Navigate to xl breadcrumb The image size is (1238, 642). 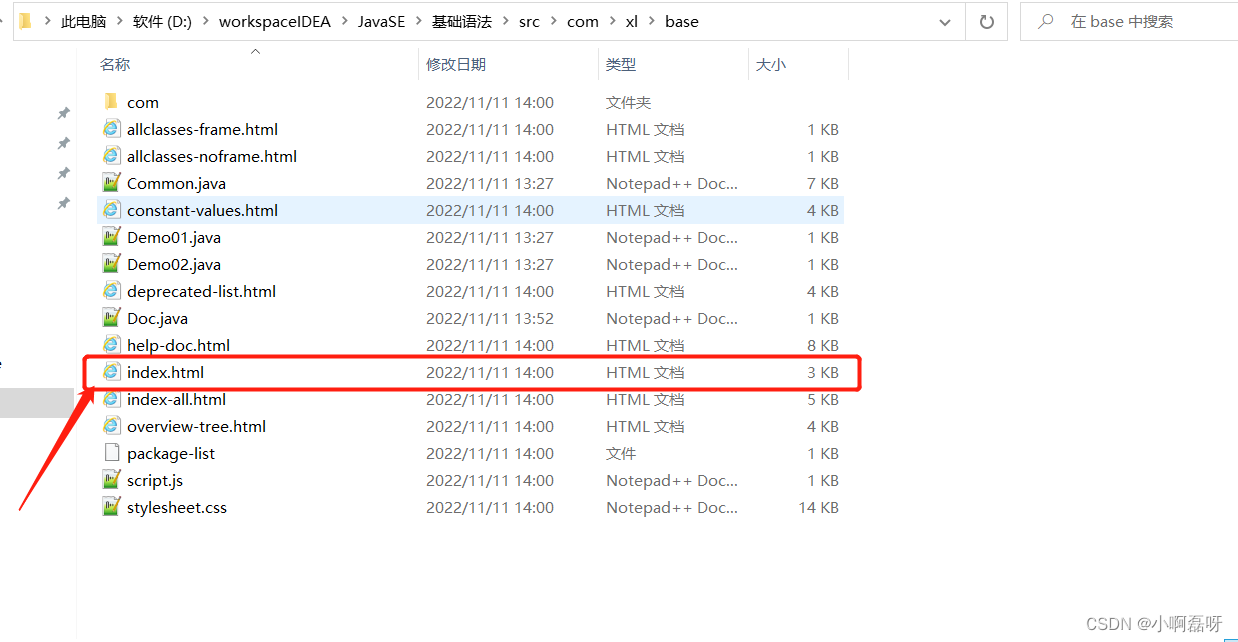[632, 21]
